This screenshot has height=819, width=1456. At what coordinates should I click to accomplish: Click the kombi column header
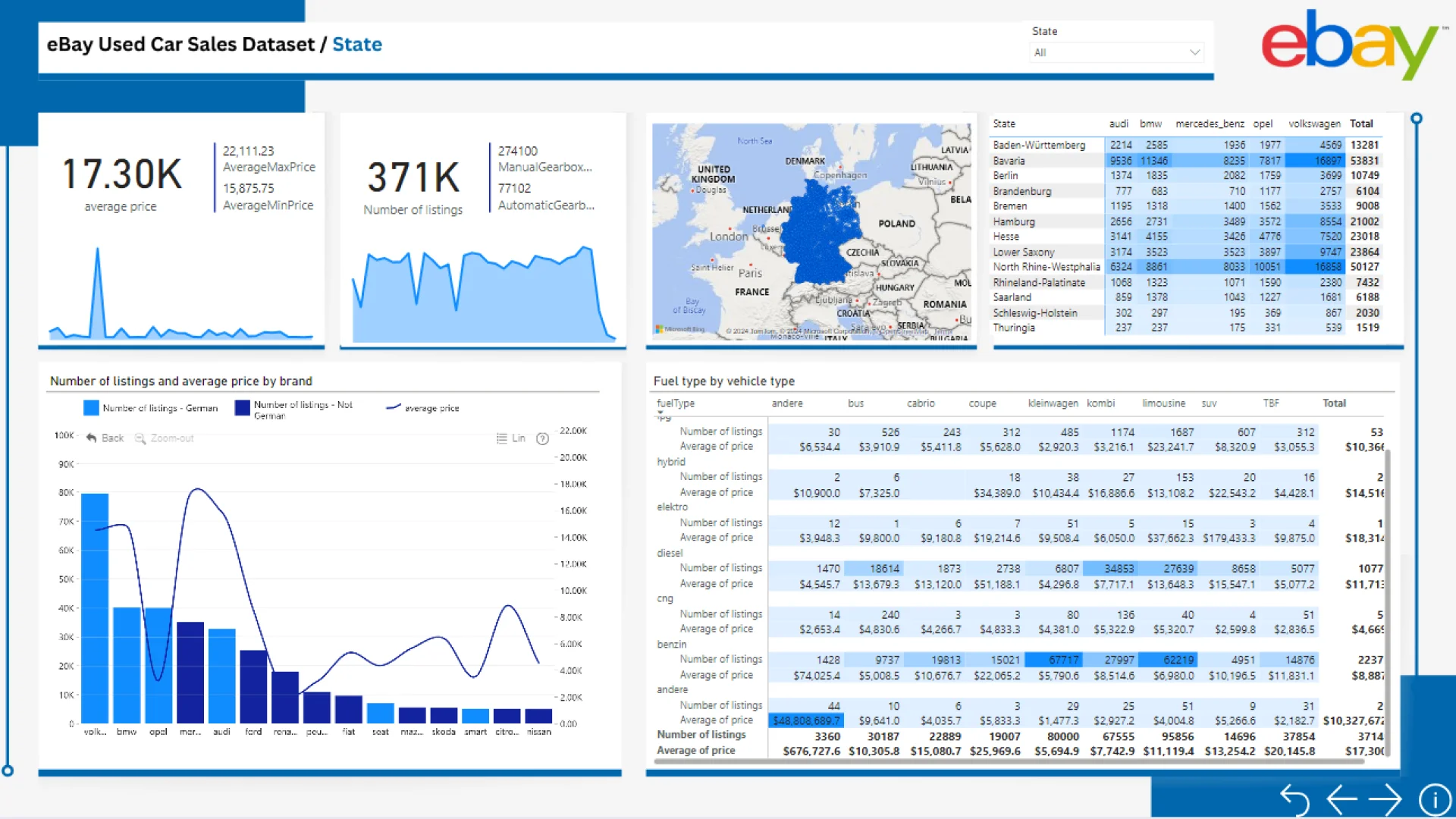point(1100,403)
